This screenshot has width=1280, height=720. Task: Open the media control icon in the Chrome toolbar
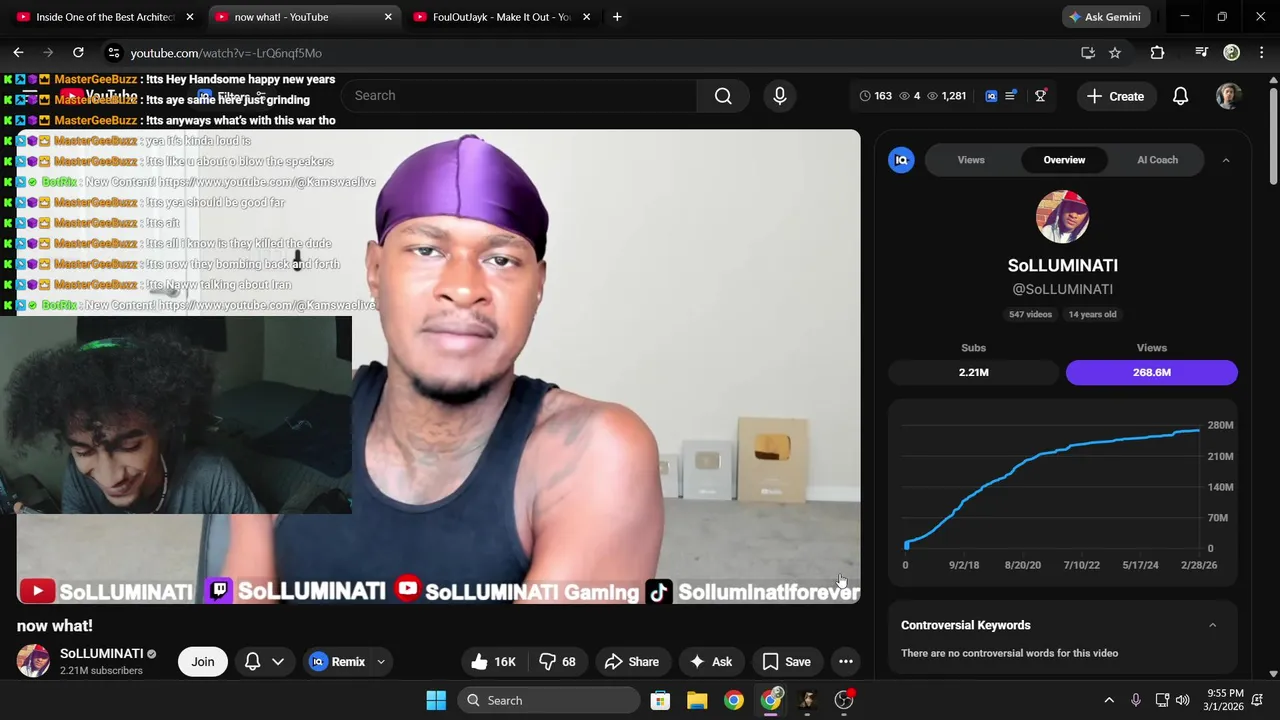click(1201, 53)
